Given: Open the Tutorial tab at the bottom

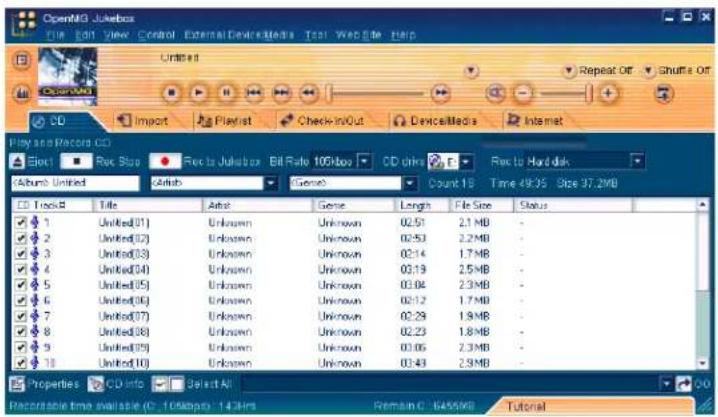Looking at the screenshot, I should [526, 406].
